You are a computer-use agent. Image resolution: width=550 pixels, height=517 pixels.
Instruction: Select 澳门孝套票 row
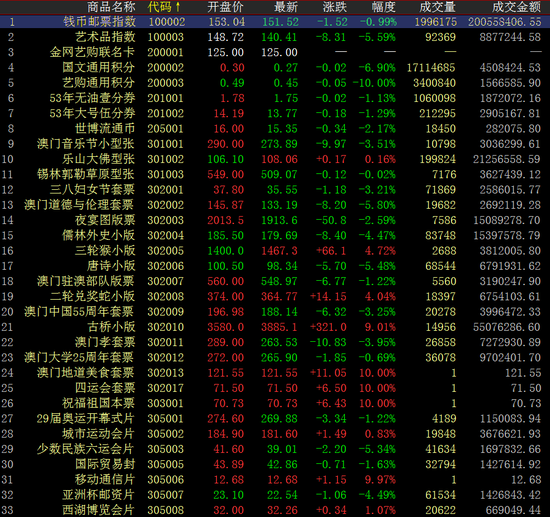pyautogui.click(x=275, y=342)
